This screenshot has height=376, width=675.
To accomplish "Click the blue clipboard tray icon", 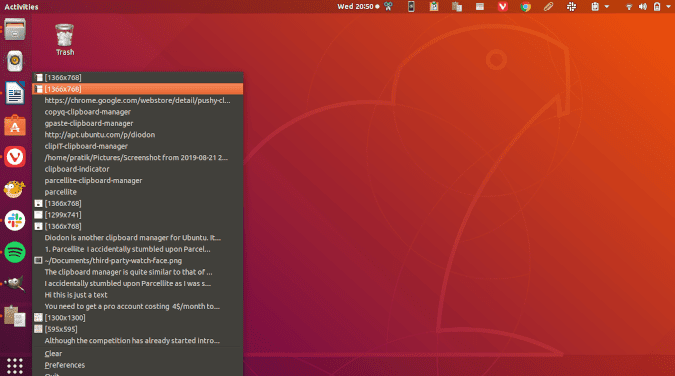I will [434, 6].
